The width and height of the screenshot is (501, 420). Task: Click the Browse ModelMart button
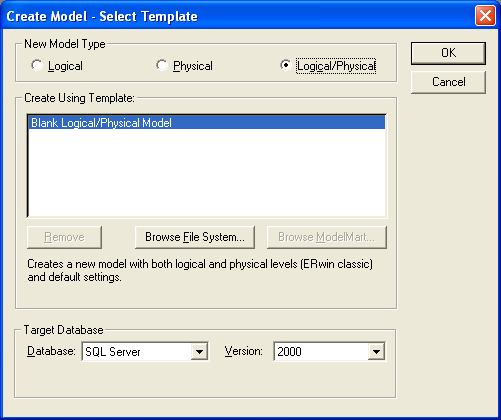coord(327,237)
